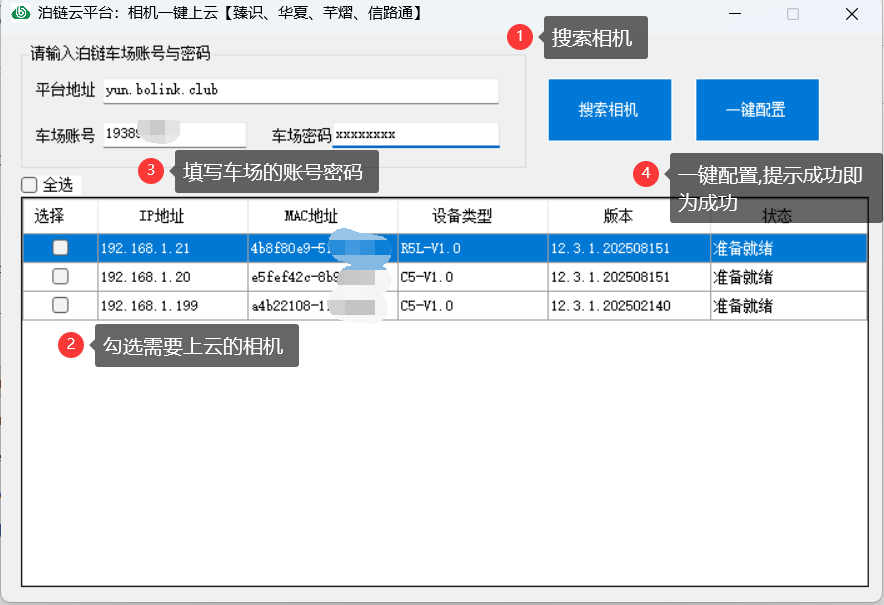This screenshot has height=605, width=884.
Task: Minimize the 泊链云平台 window
Action: 735,14
